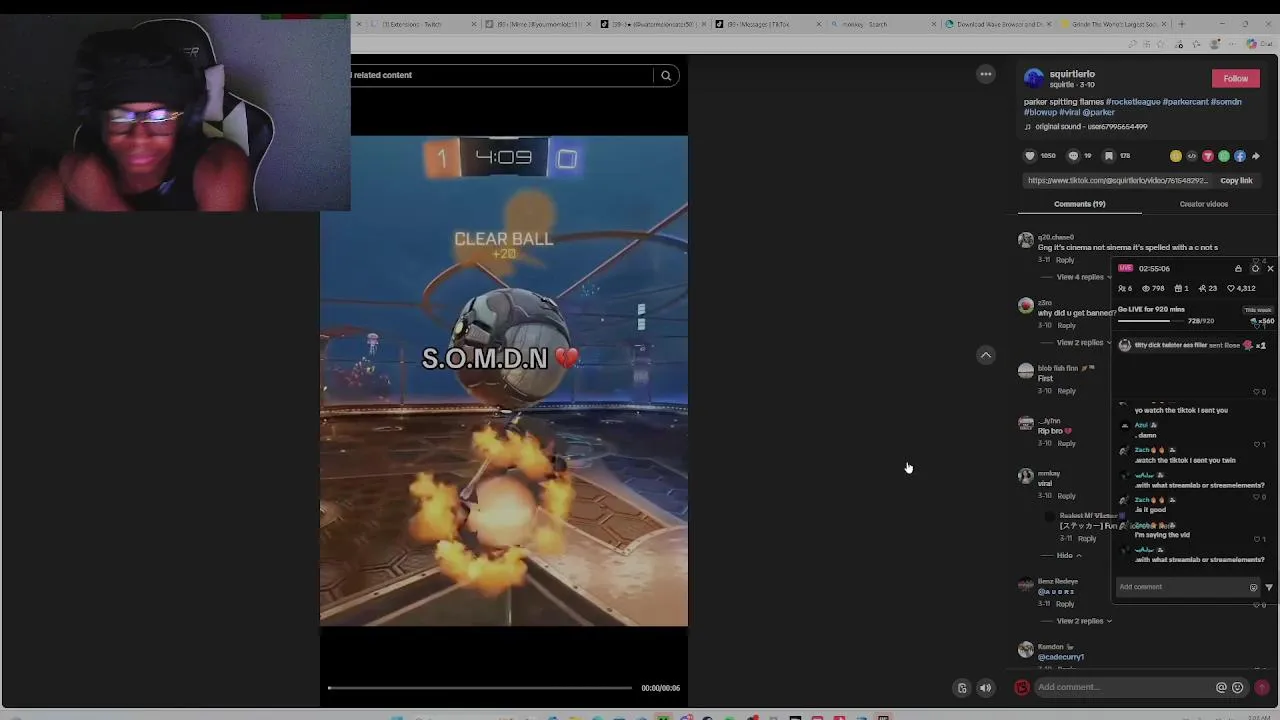This screenshot has height=720, width=1280.
Task: Reply to the 'Rip bro' comment
Action: coord(1067,443)
